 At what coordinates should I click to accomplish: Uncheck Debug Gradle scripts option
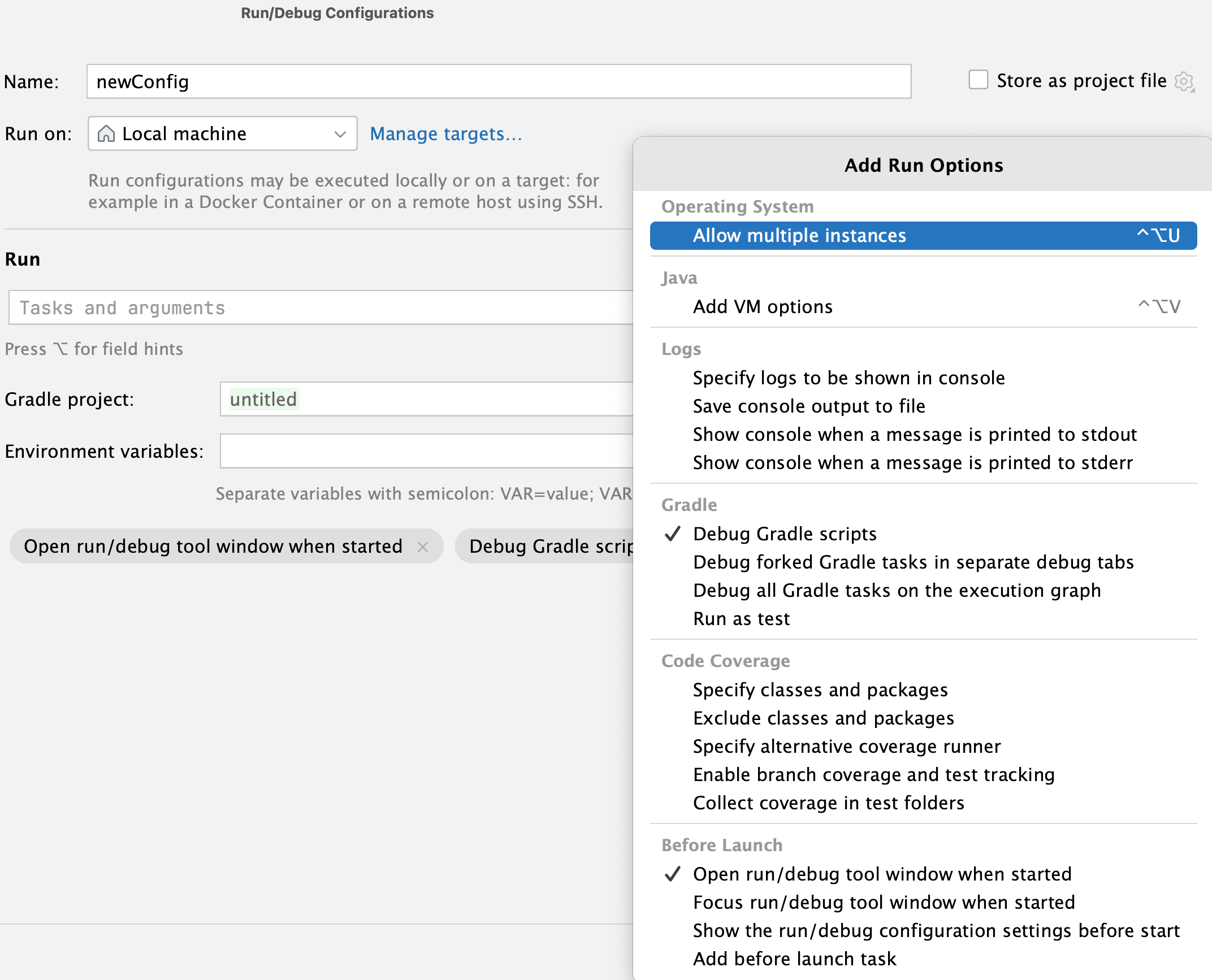click(x=923, y=534)
